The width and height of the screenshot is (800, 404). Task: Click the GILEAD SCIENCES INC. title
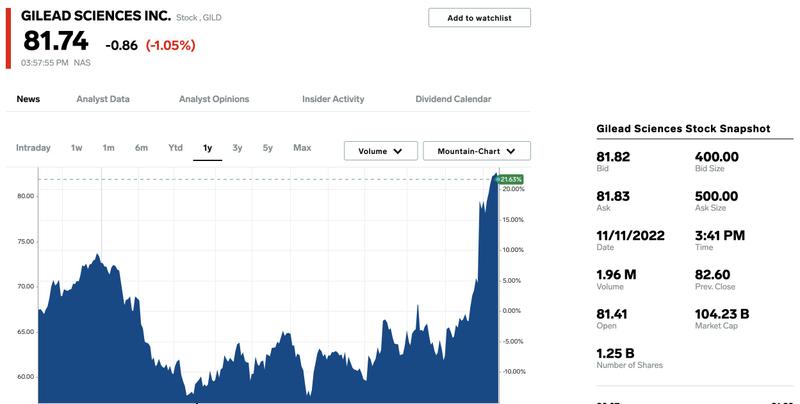tap(95, 16)
